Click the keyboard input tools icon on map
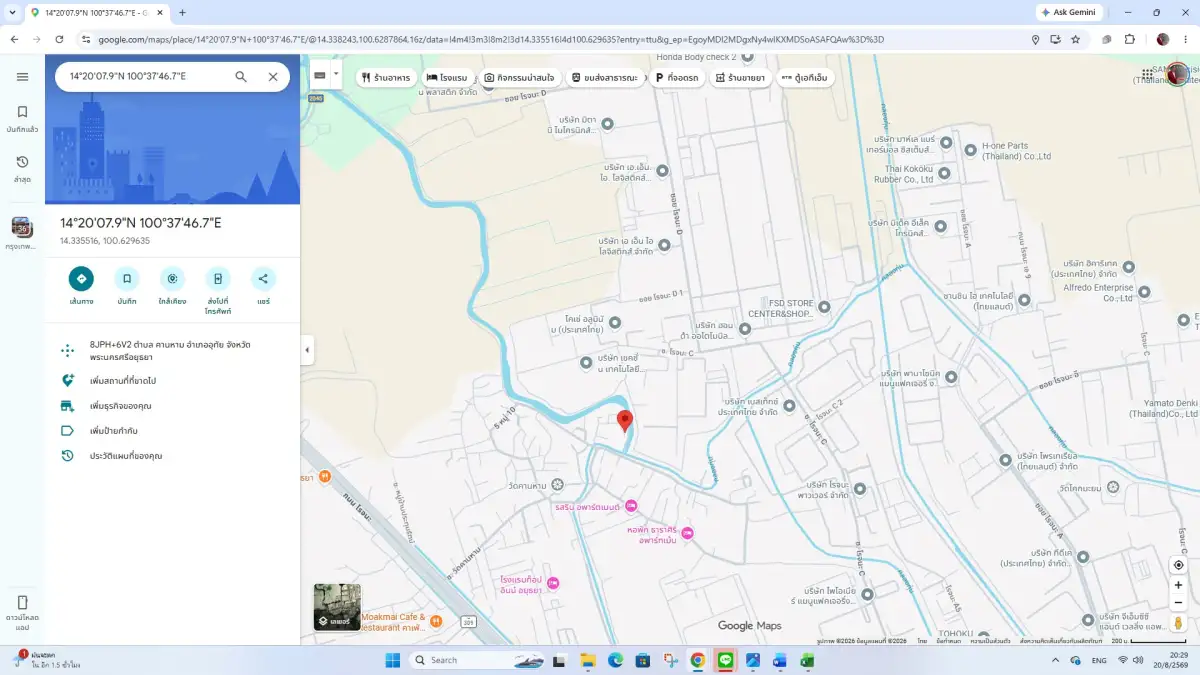 coord(320,75)
